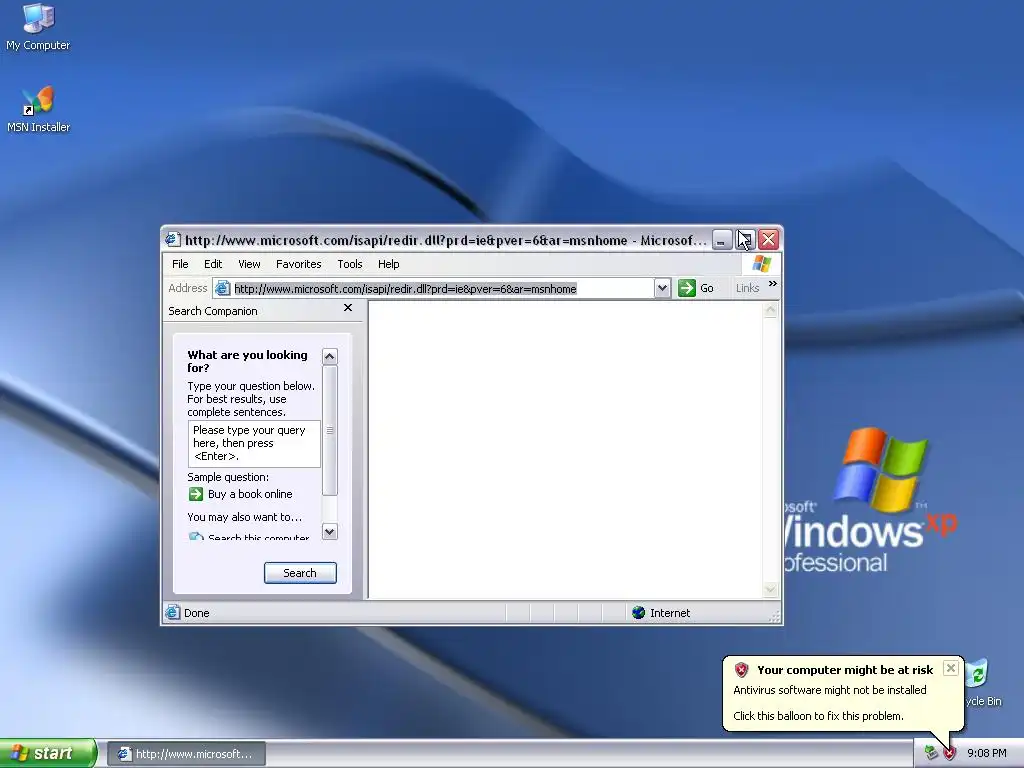Close the Internet Explorer window
The height and width of the screenshot is (768, 1024).
(769, 240)
